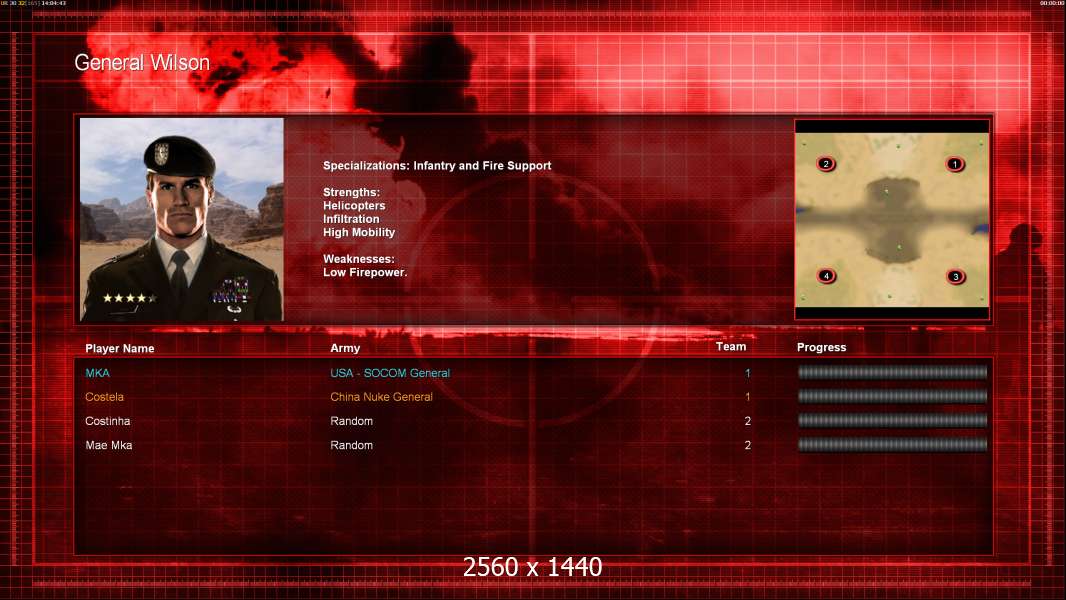The height and width of the screenshot is (600, 1066).
Task: Click the Progress column header
Action: [x=821, y=347]
